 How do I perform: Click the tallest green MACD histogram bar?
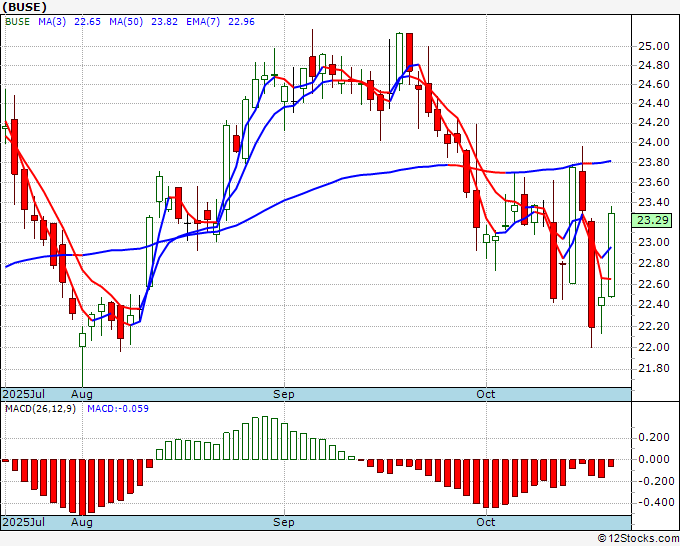tap(265, 438)
